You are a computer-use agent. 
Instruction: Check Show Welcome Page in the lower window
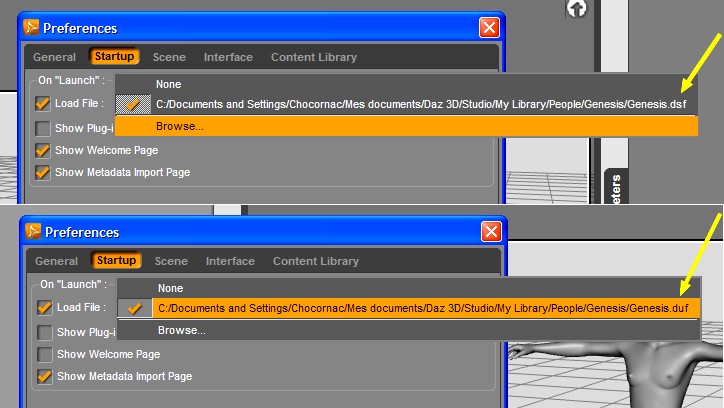click(x=44, y=354)
